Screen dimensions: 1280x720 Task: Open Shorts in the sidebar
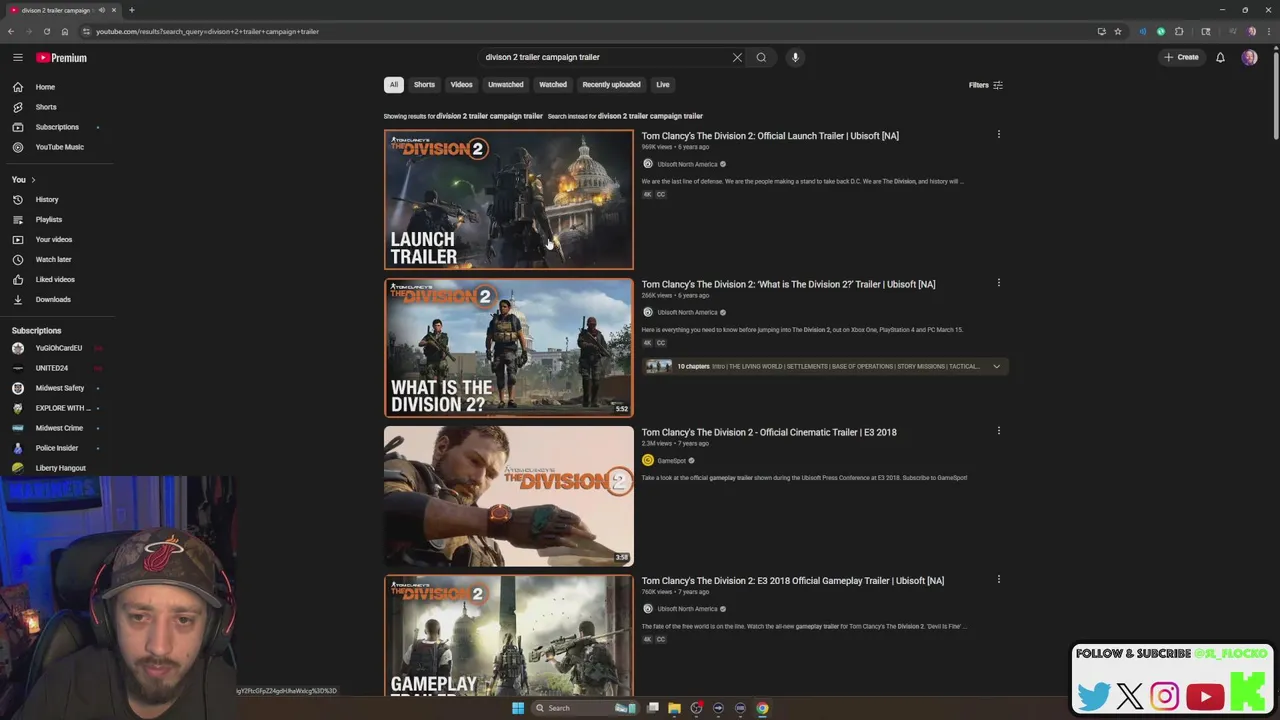(58, 107)
